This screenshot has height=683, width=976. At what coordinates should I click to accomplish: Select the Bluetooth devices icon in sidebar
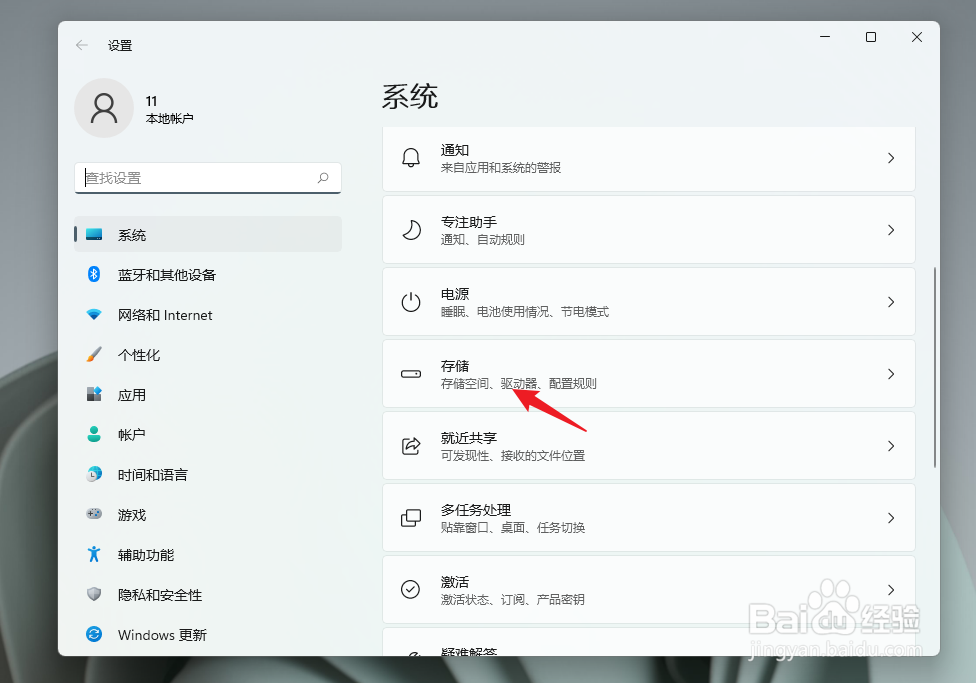tap(94, 275)
